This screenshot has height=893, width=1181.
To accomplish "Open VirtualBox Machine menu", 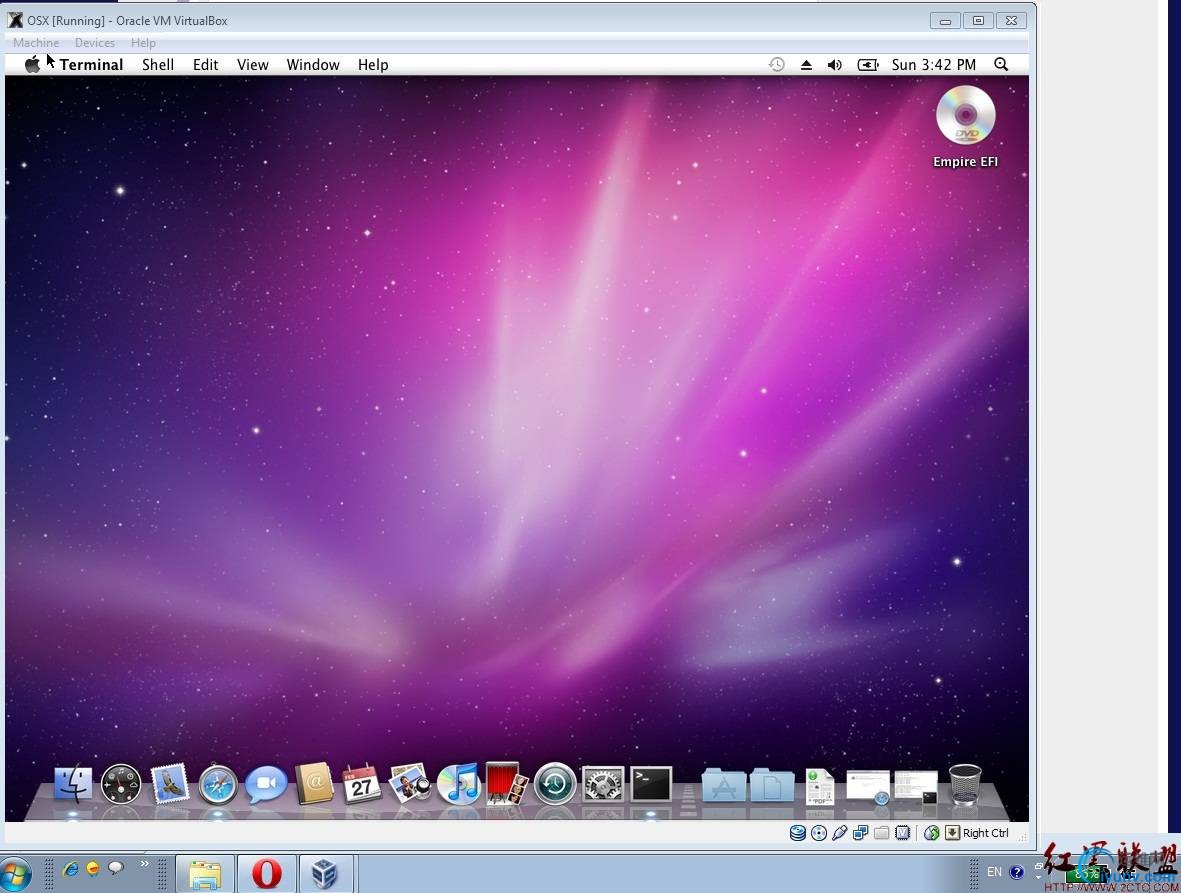I will (36, 43).
